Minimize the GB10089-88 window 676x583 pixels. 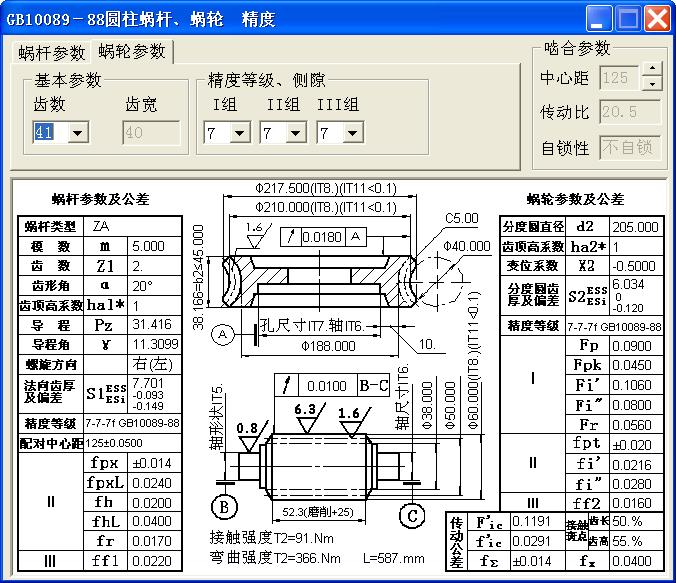click(598, 19)
